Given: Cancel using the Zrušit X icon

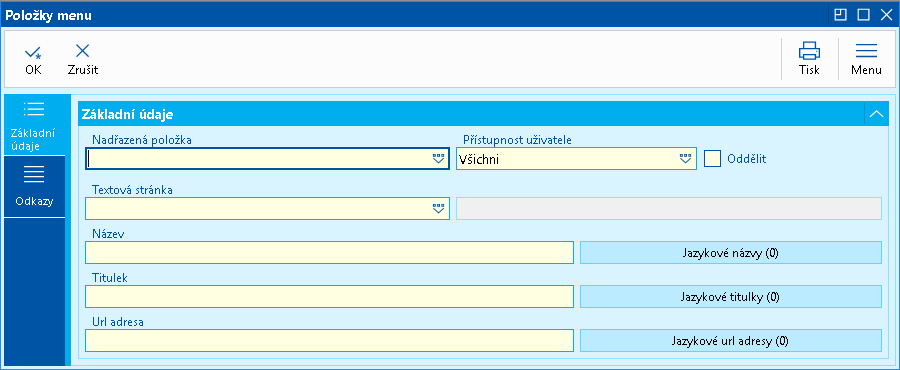Looking at the screenshot, I should [83, 51].
